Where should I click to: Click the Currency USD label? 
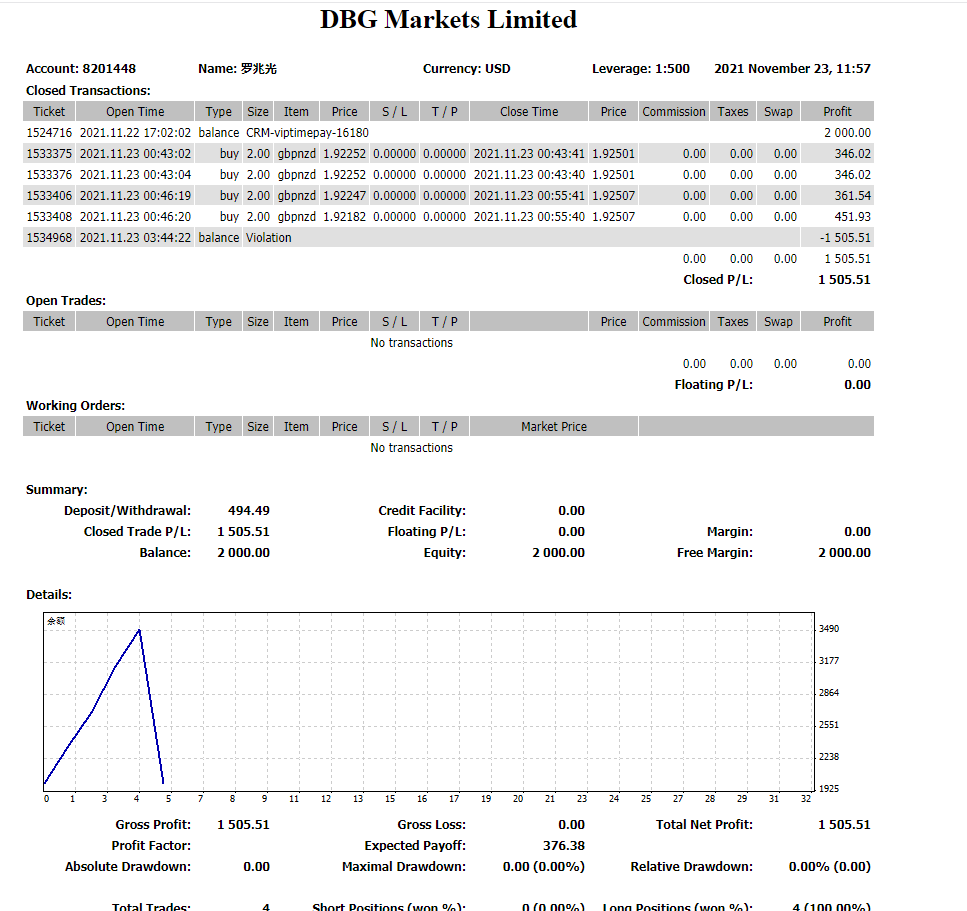[x=466, y=69]
